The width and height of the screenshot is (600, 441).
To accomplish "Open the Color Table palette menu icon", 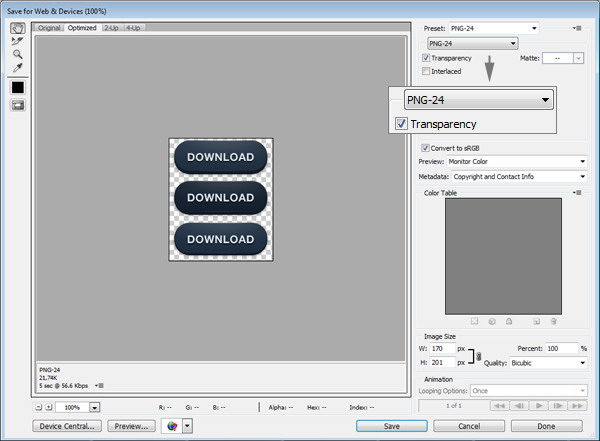I will click(577, 193).
